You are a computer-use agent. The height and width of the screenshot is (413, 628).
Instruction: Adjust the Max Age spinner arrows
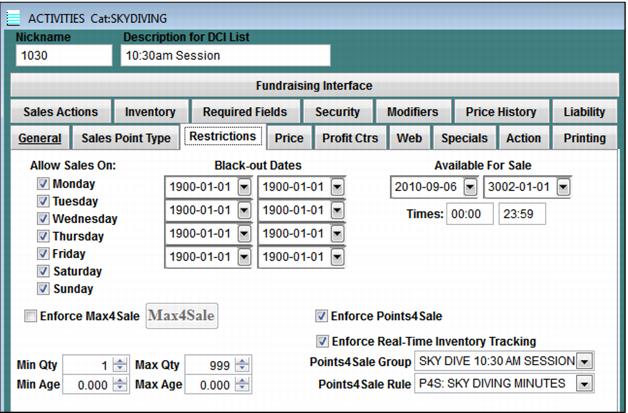(x=242, y=385)
